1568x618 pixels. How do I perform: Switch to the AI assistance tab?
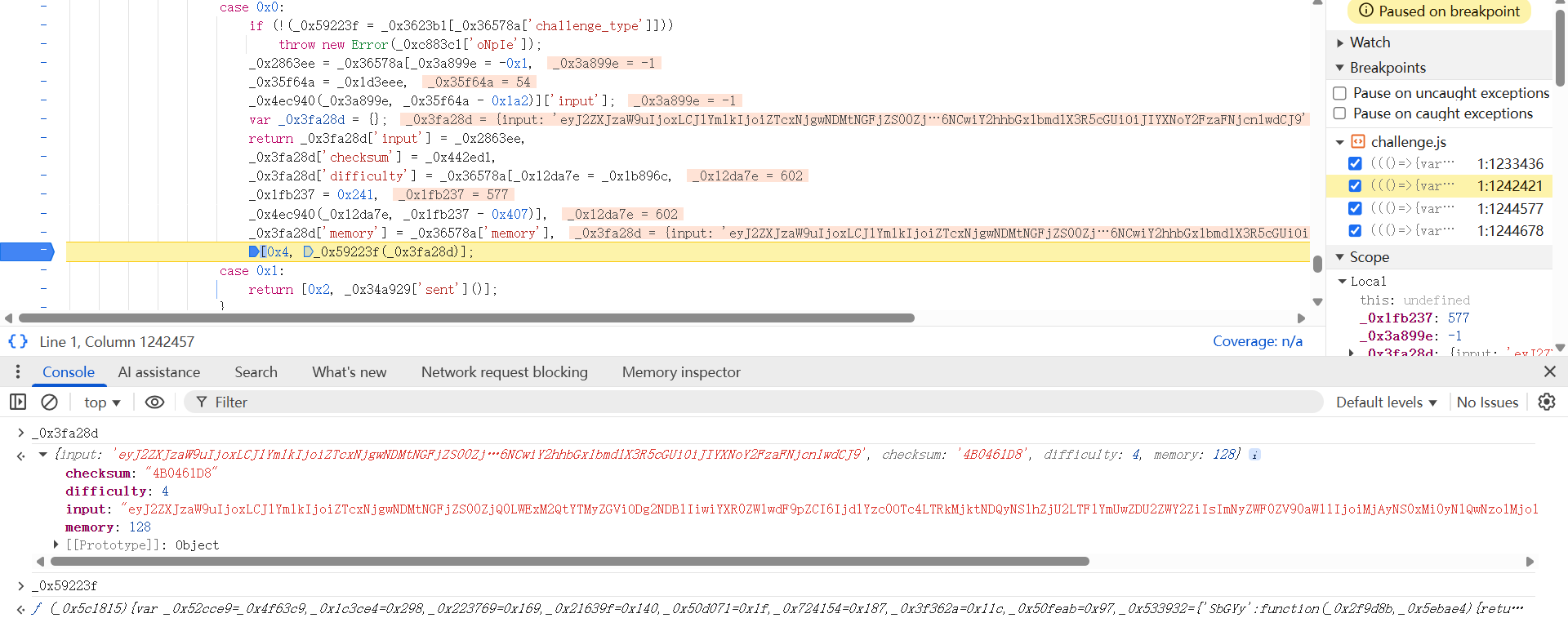158,372
